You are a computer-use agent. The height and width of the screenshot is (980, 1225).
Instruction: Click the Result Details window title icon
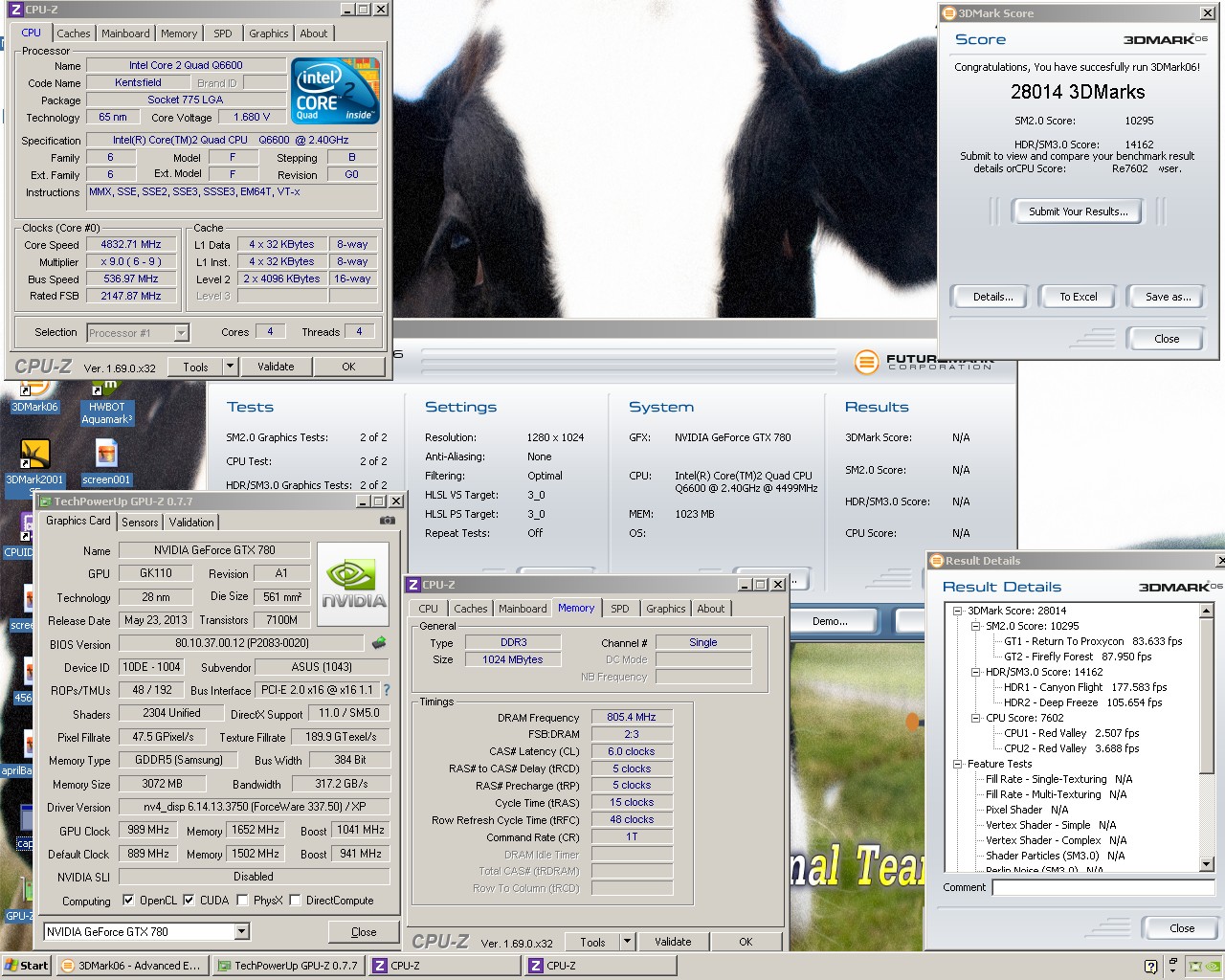pos(937,561)
